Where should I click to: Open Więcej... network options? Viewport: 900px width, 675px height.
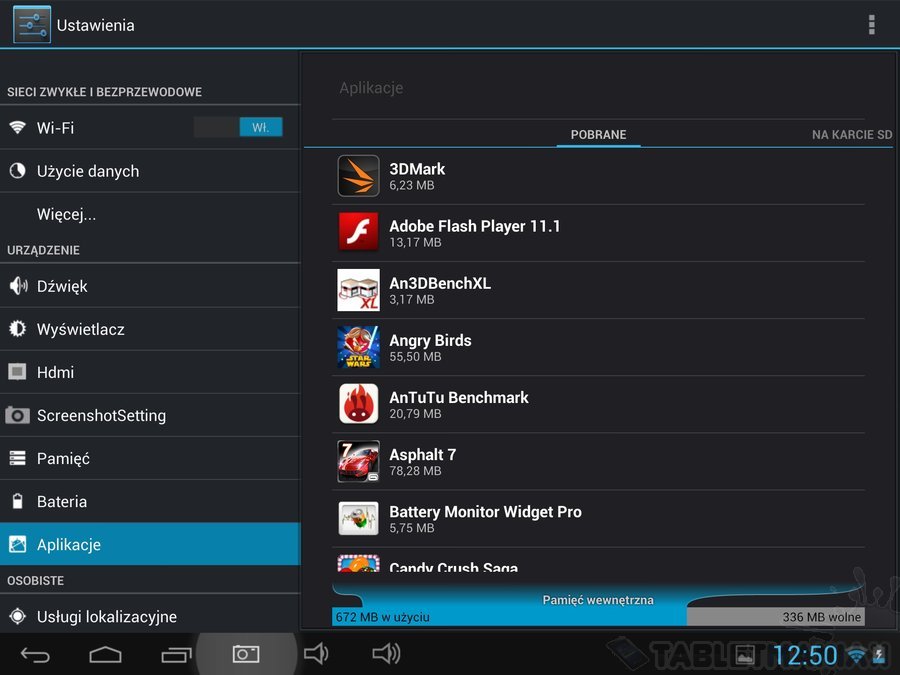point(150,214)
